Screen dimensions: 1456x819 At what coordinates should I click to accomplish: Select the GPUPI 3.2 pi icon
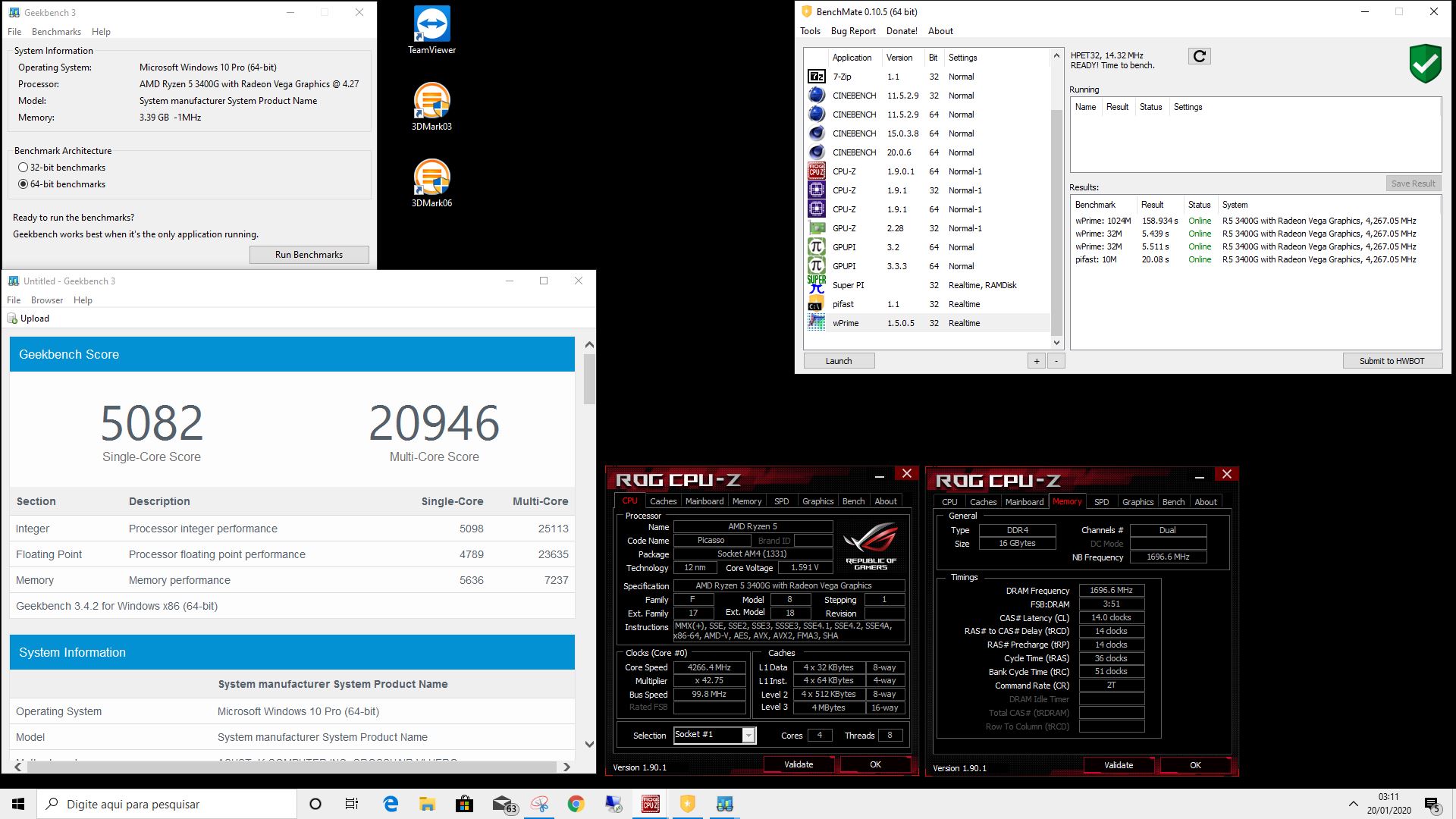816,247
